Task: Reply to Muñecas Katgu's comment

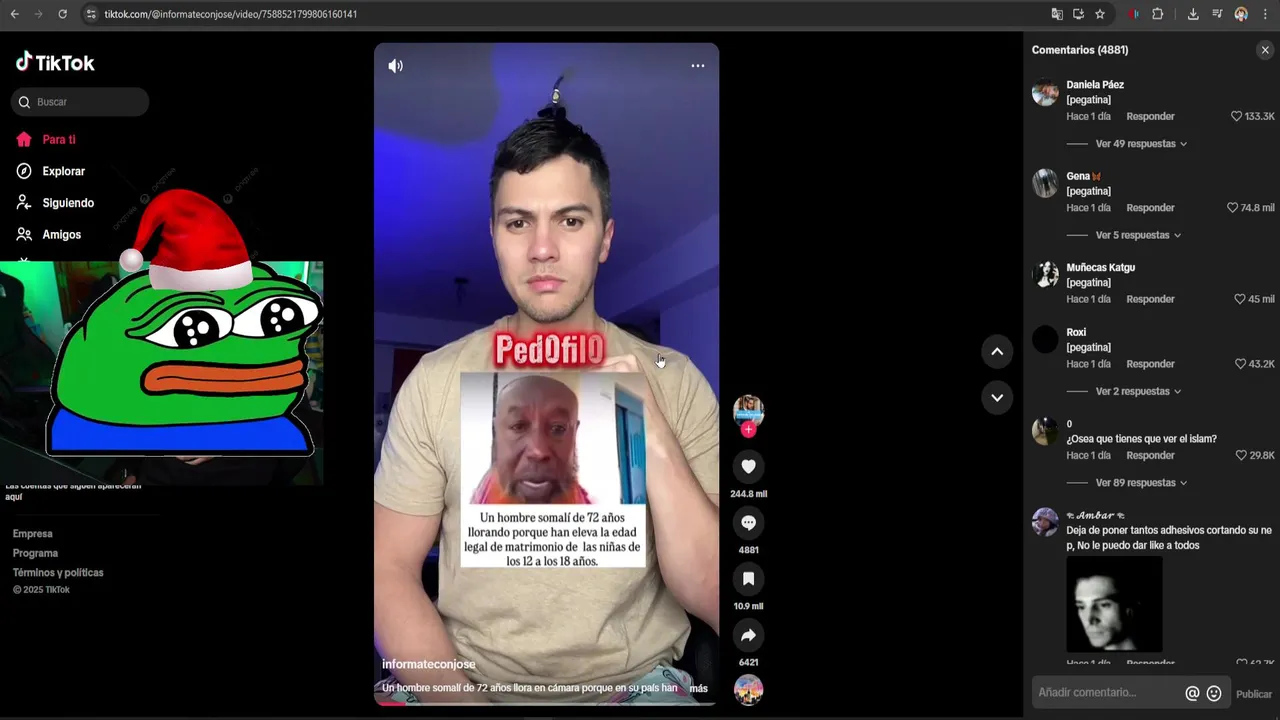Action: click(x=1150, y=299)
